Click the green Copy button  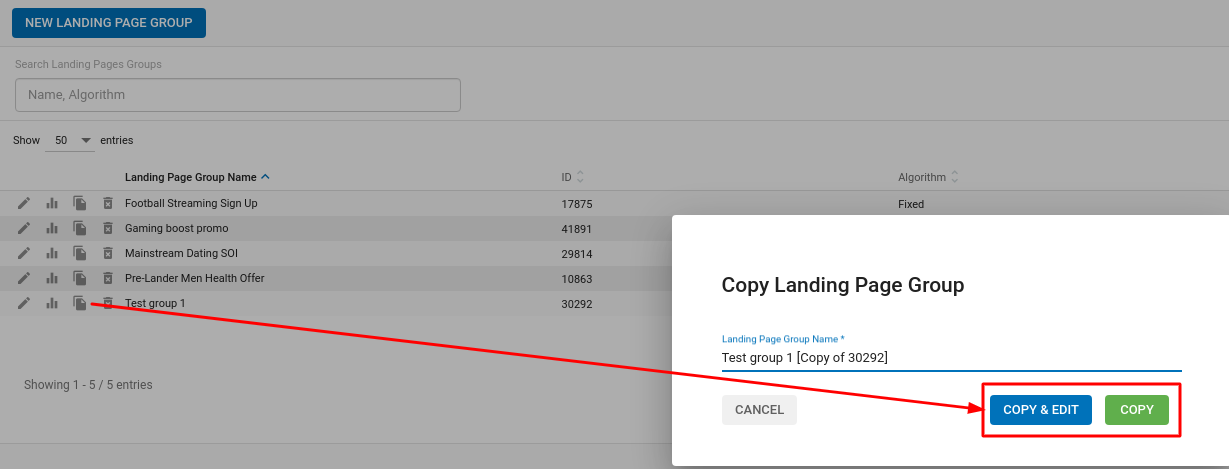pos(1136,410)
